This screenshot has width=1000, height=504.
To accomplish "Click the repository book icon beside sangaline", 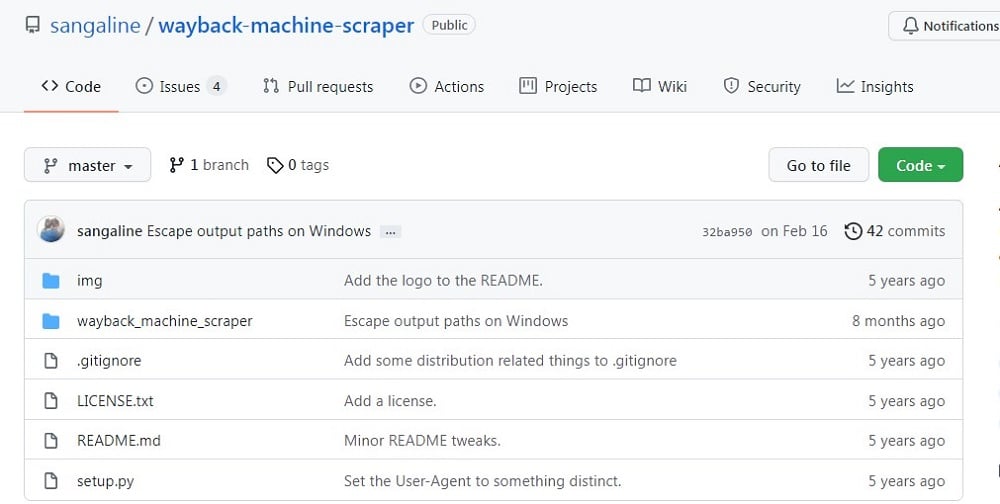I will tap(33, 26).
